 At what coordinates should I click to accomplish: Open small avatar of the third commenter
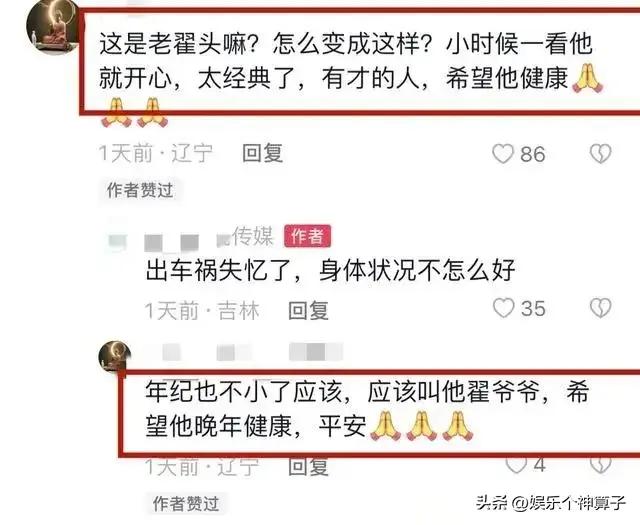click(x=115, y=356)
